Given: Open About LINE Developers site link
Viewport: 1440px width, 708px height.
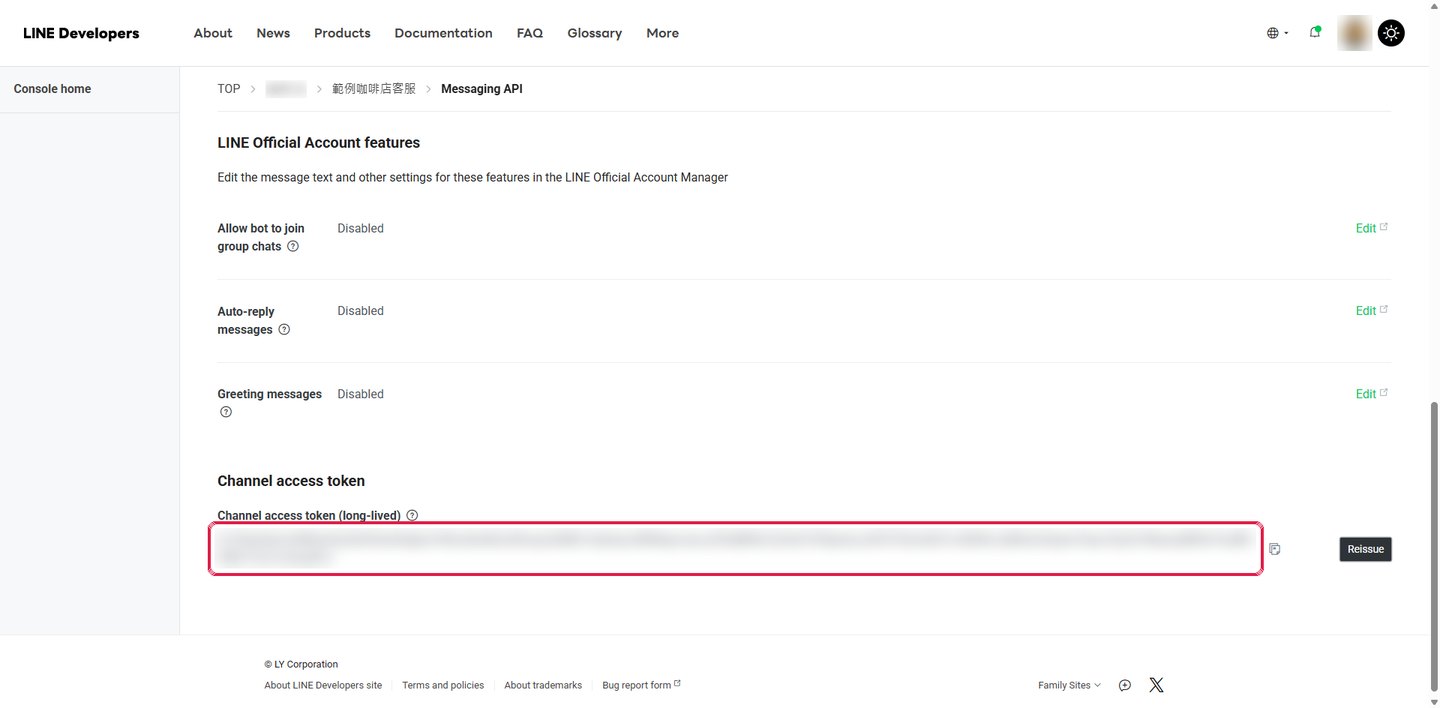Looking at the screenshot, I should pyautogui.click(x=323, y=685).
